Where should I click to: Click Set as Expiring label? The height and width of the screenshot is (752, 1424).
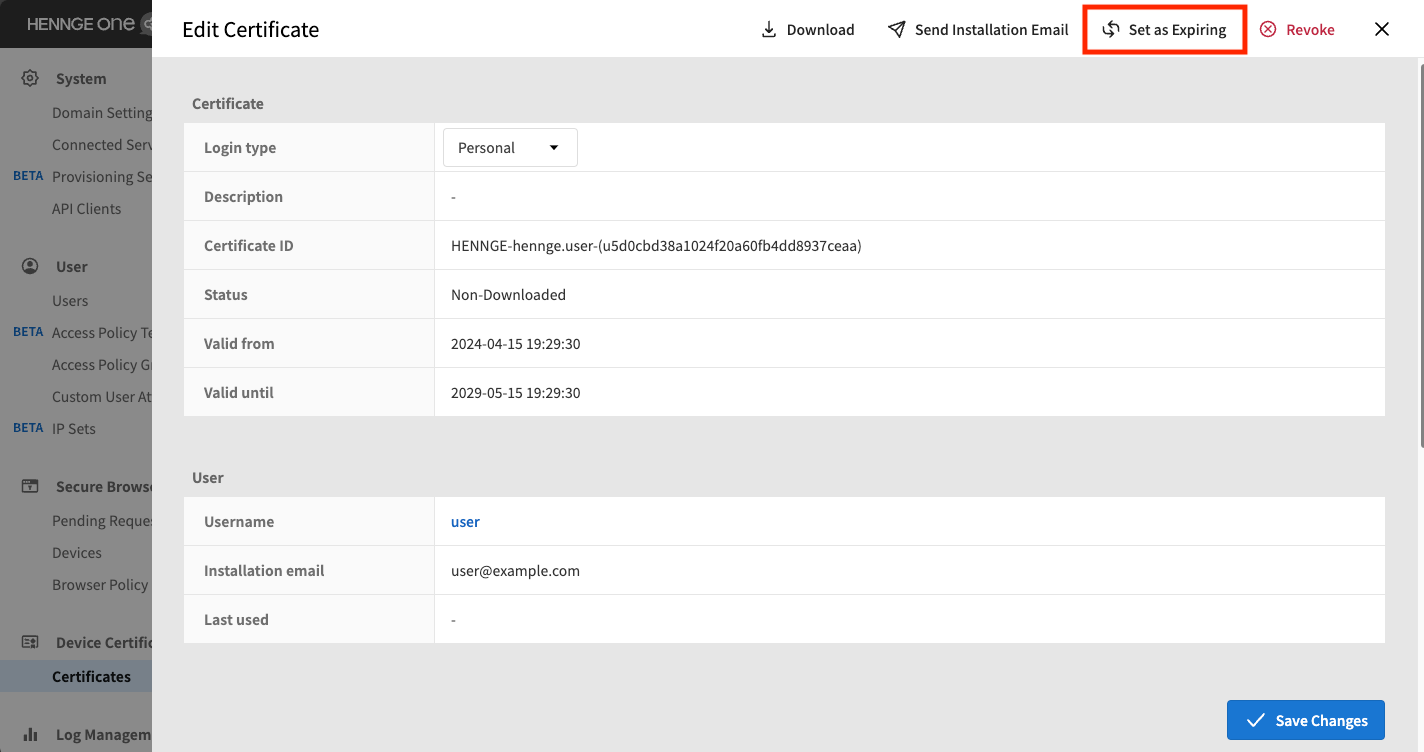click(1177, 29)
